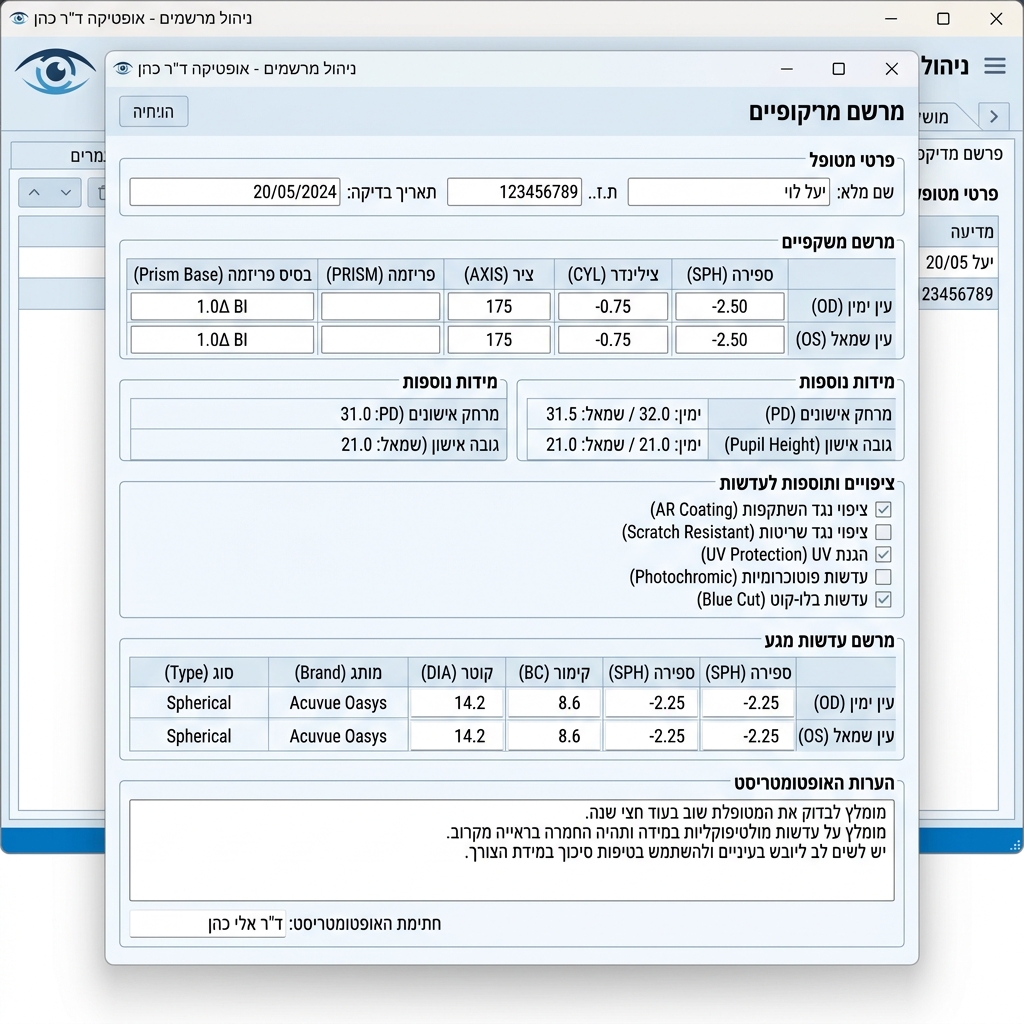Click the right chevron tab arrow in the background window

994,116
